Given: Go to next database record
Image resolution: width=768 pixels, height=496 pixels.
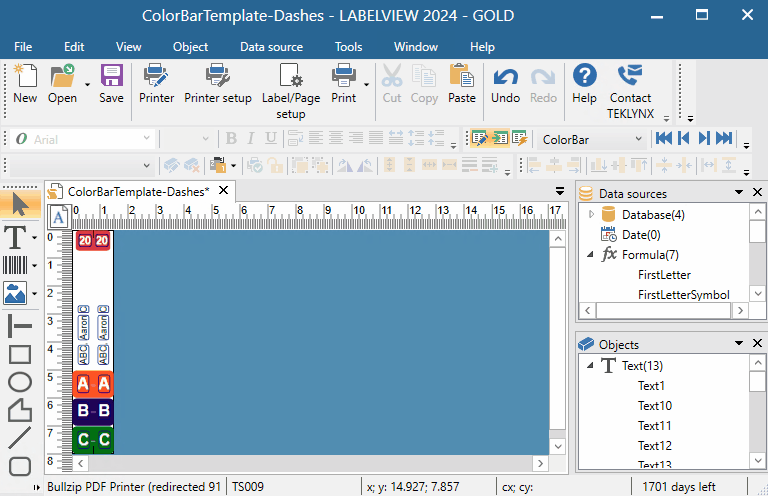Looking at the screenshot, I should tap(704, 139).
